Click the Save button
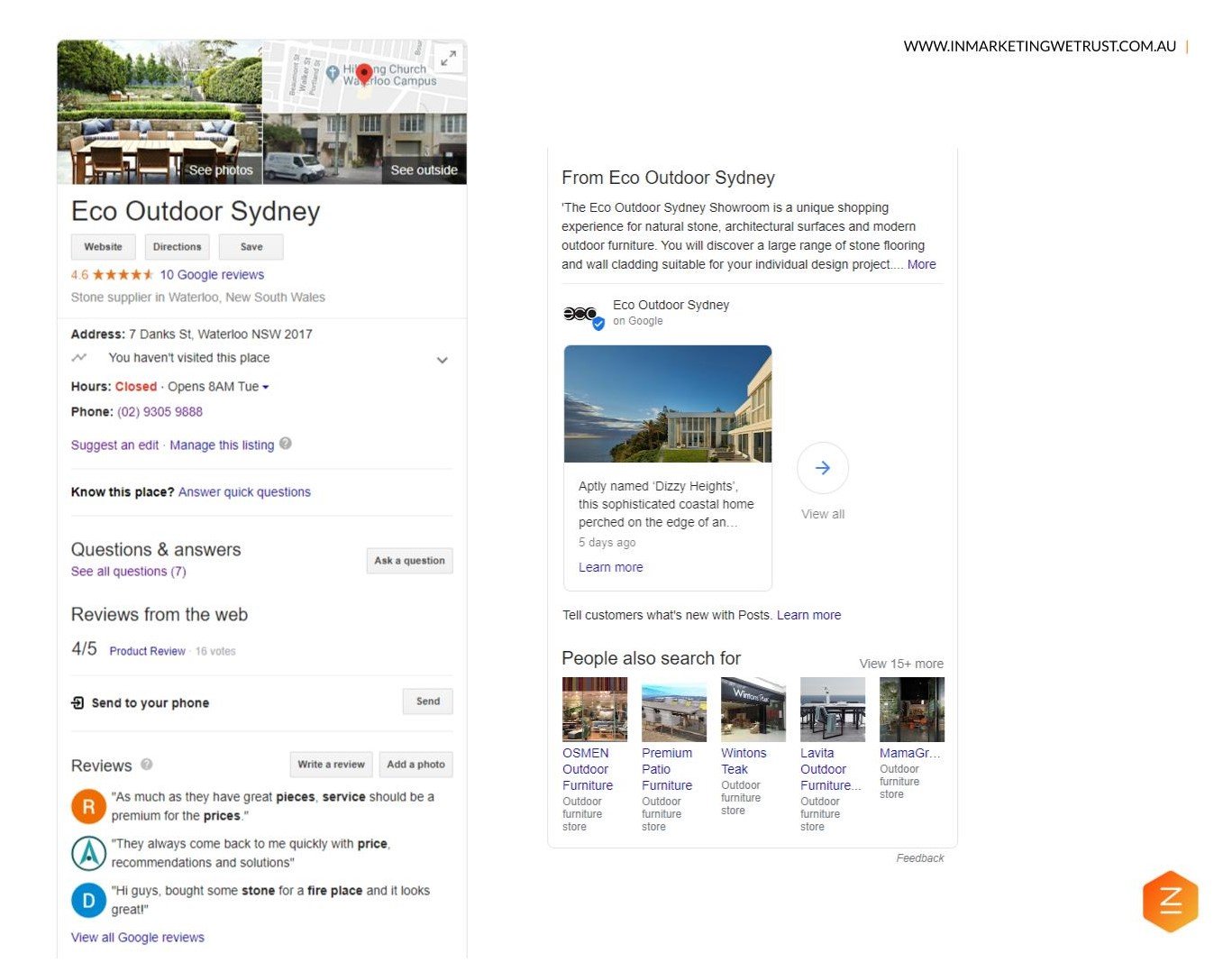1232x972 pixels. pyautogui.click(x=251, y=247)
